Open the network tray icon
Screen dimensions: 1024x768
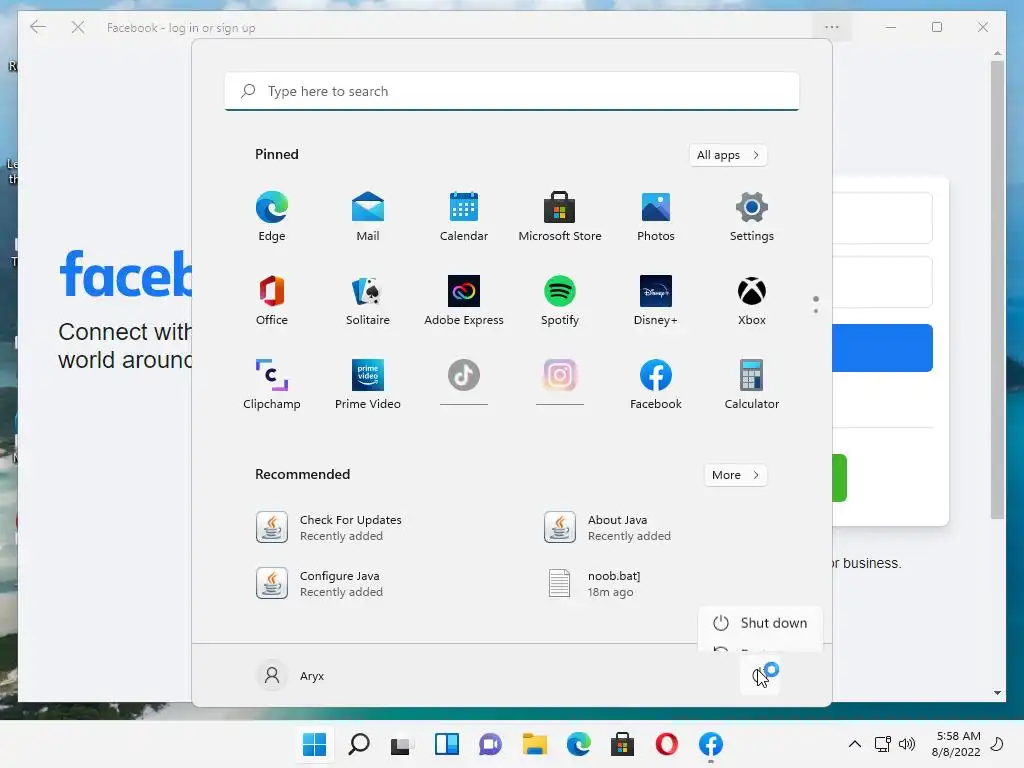click(x=883, y=744)
